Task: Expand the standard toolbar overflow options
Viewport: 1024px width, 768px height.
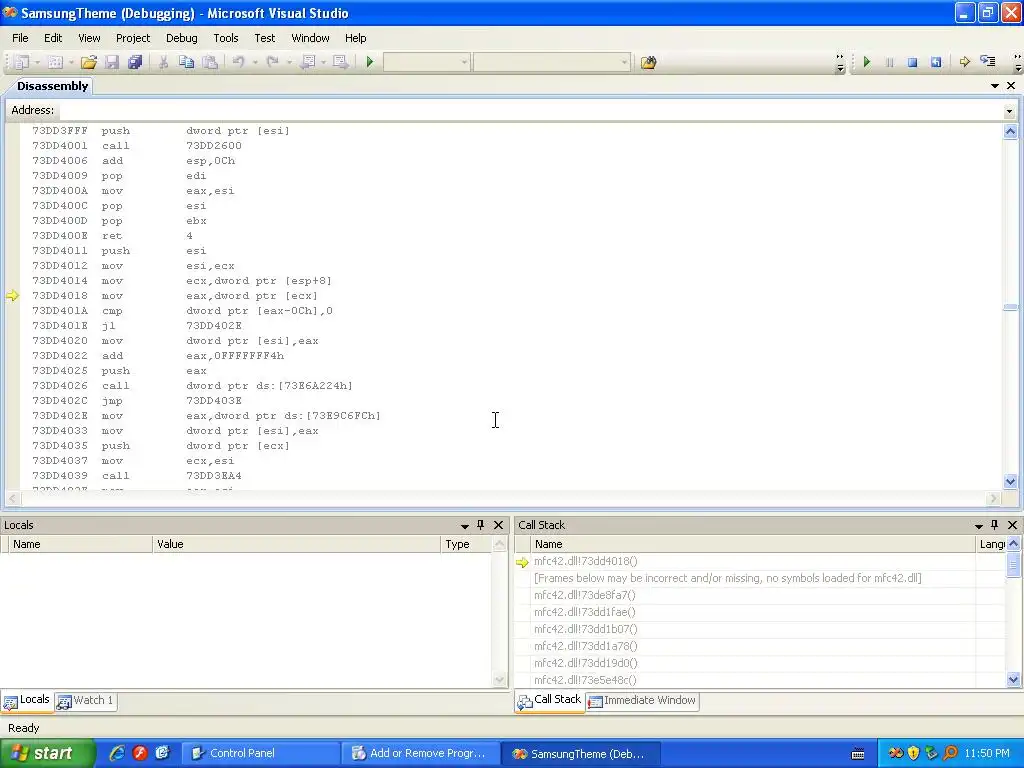Action: [840, 63]
